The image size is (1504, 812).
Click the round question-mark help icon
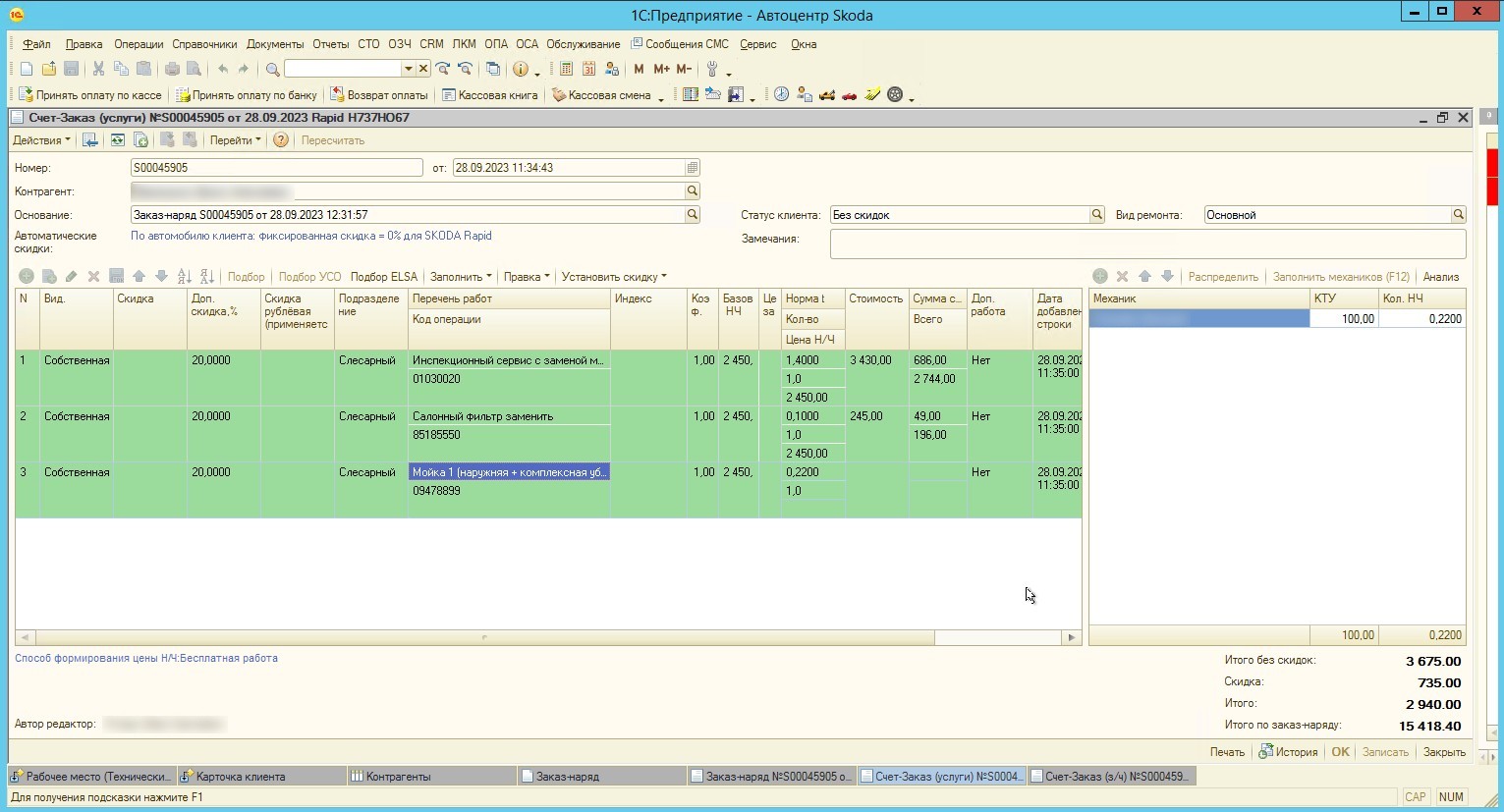(281, 140)
